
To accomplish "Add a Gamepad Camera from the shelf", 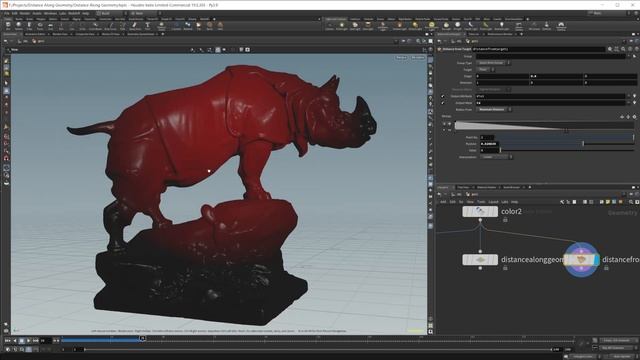I will (x=561, y=26).
